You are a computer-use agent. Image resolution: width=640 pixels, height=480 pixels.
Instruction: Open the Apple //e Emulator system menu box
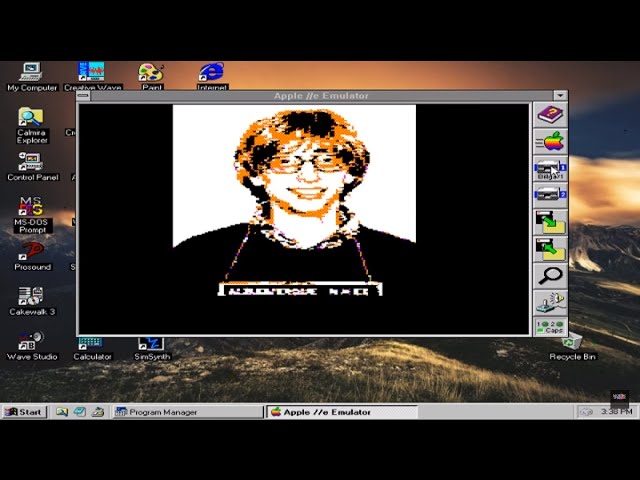click(83, 96)
